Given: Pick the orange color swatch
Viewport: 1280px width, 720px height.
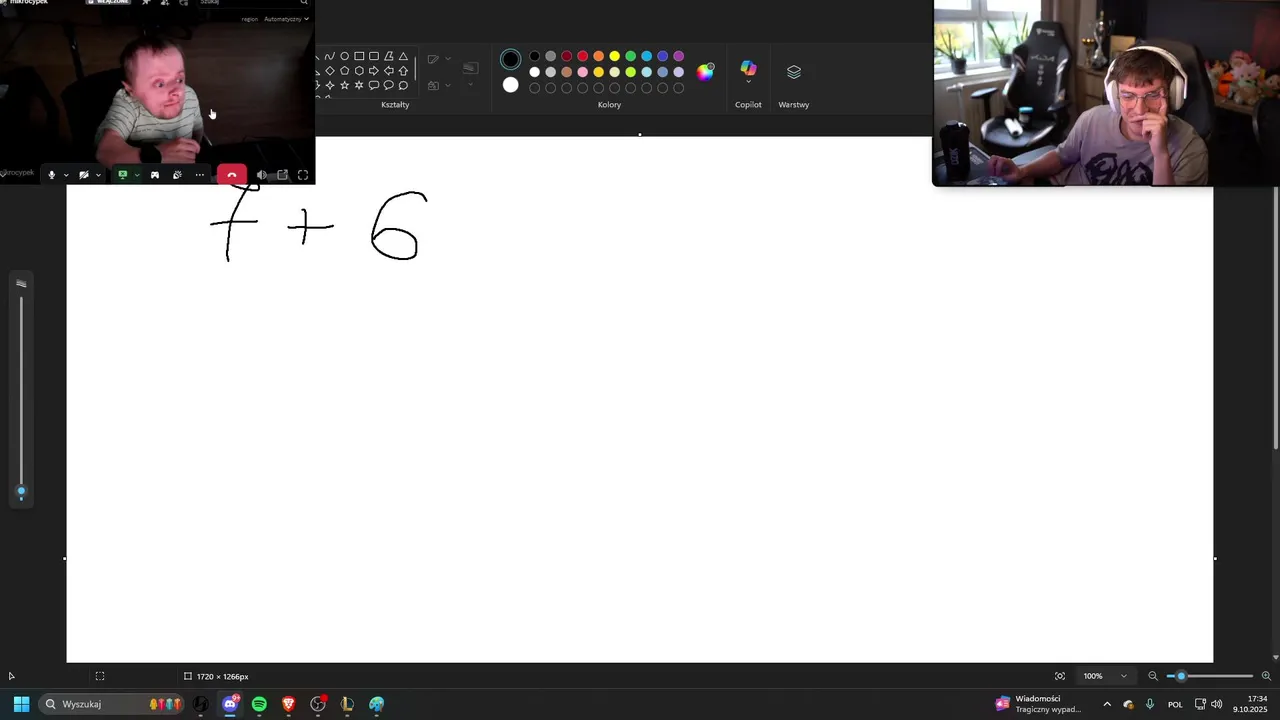Looking at the screenshot, I should tap(598, 56).
